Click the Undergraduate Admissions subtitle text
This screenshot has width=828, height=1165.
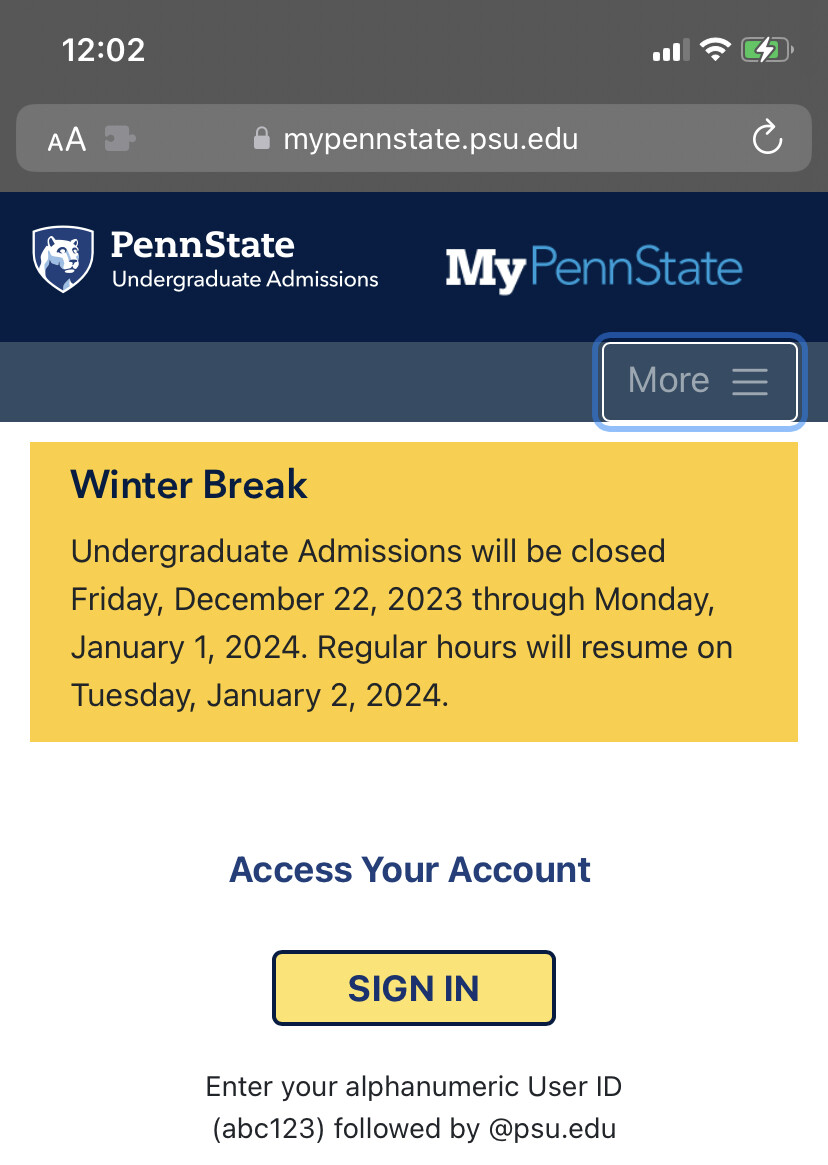pos(245,279)
